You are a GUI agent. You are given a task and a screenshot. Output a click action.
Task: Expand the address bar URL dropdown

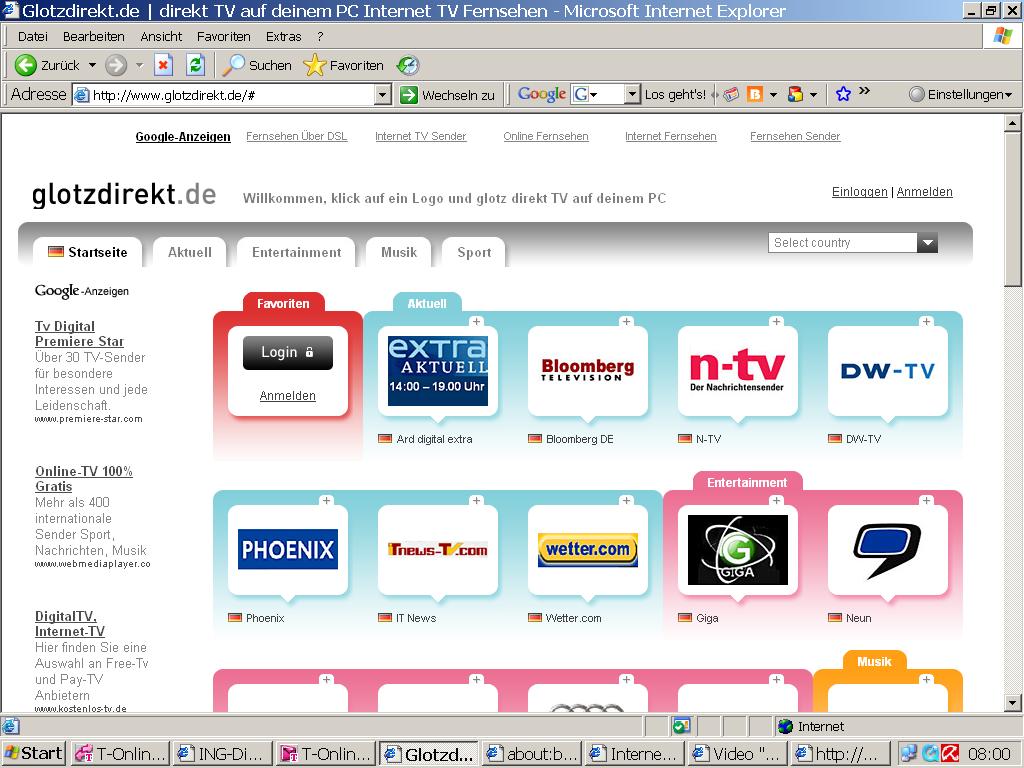click(383, 95)
